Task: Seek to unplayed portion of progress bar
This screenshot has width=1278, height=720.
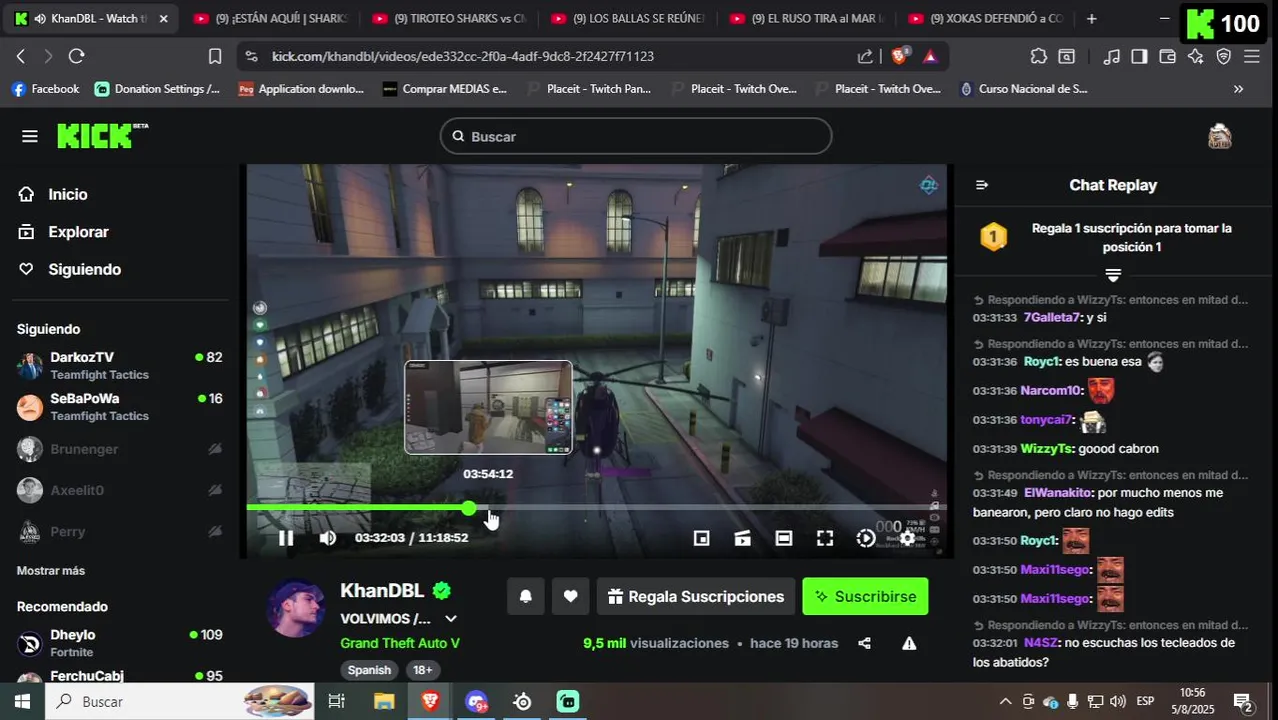Action: pos(706,508)
